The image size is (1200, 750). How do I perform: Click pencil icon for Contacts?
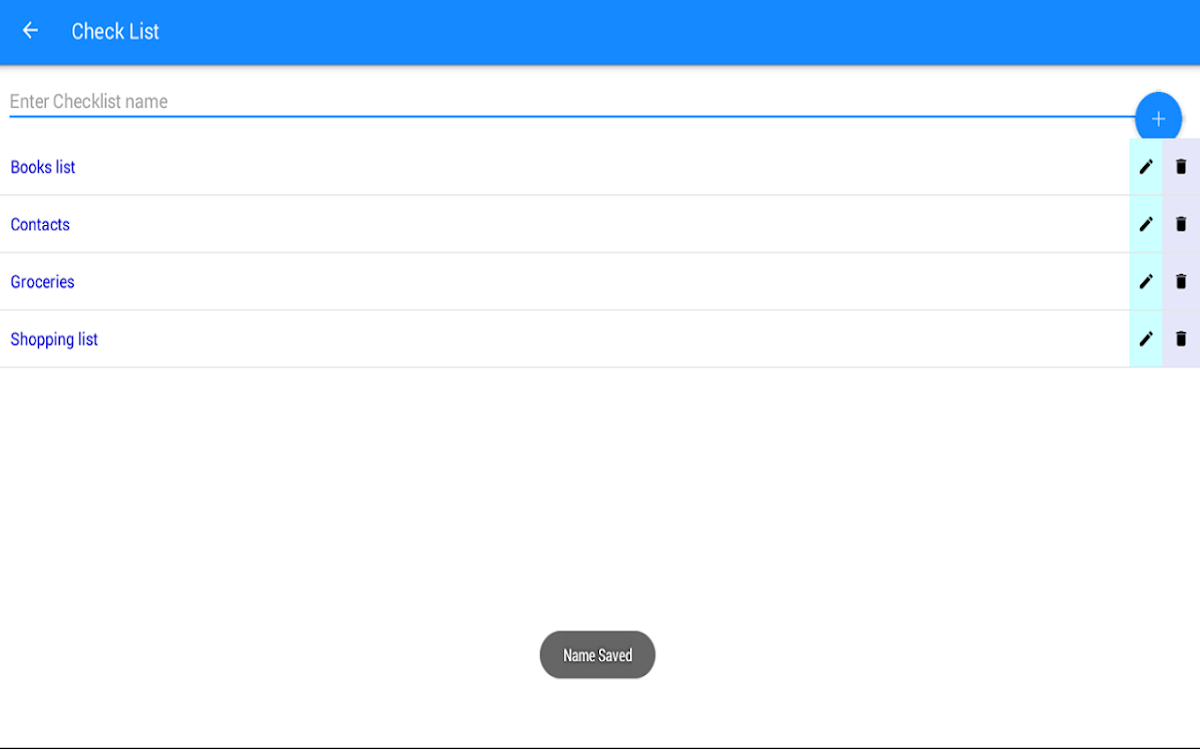(1146, 224)
